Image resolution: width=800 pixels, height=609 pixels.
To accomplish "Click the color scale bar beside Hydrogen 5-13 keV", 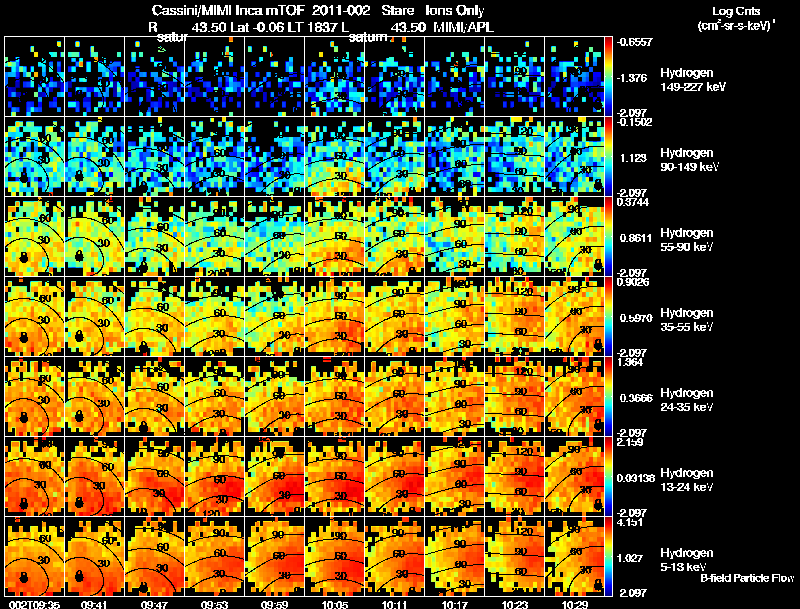I will tap(608, 556).
